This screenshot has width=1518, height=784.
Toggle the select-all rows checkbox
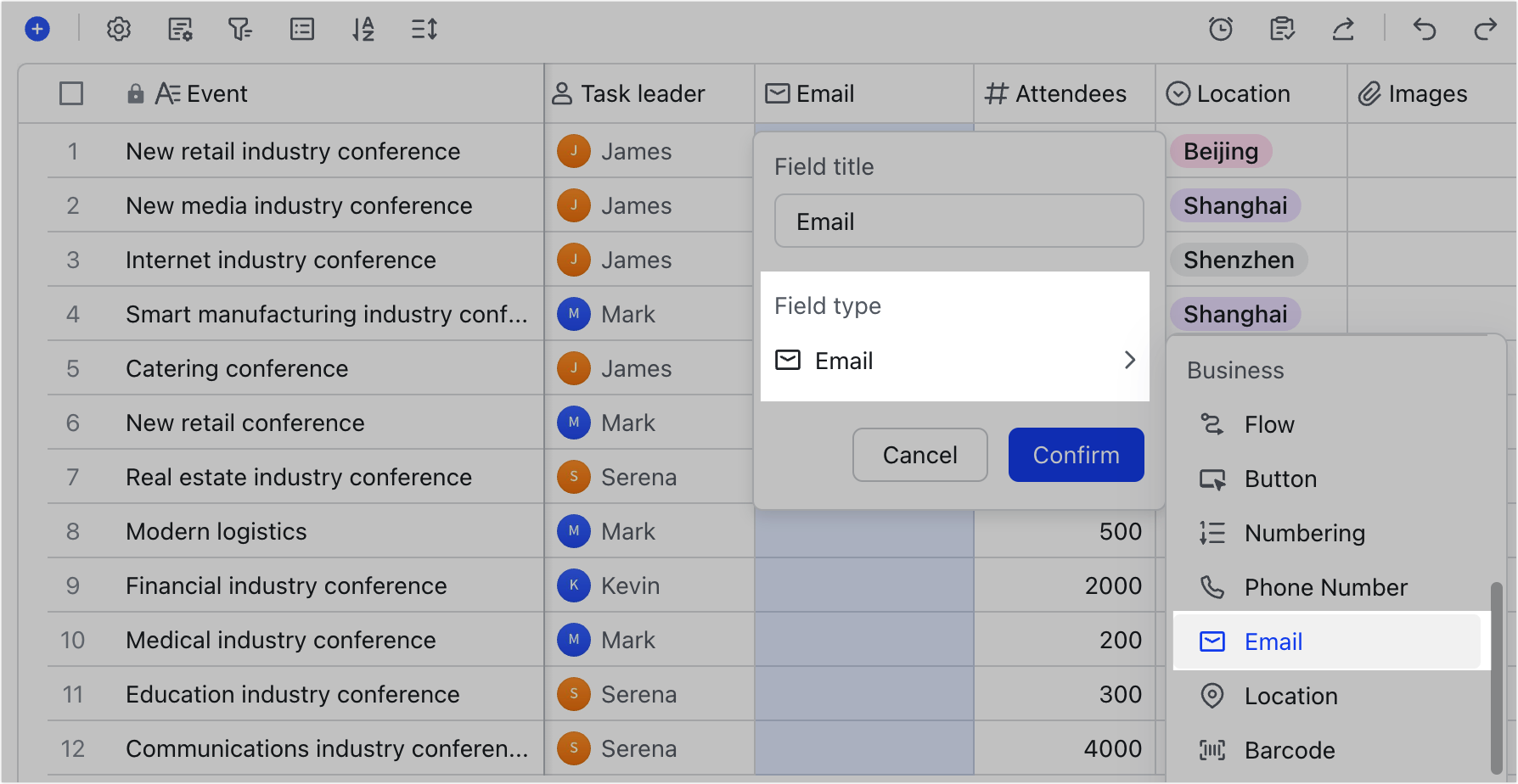tap(71, 93)
